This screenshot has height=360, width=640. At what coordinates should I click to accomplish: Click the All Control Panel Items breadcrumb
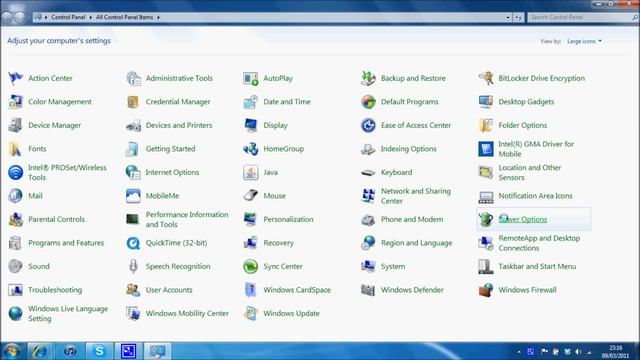click(124, 17)
